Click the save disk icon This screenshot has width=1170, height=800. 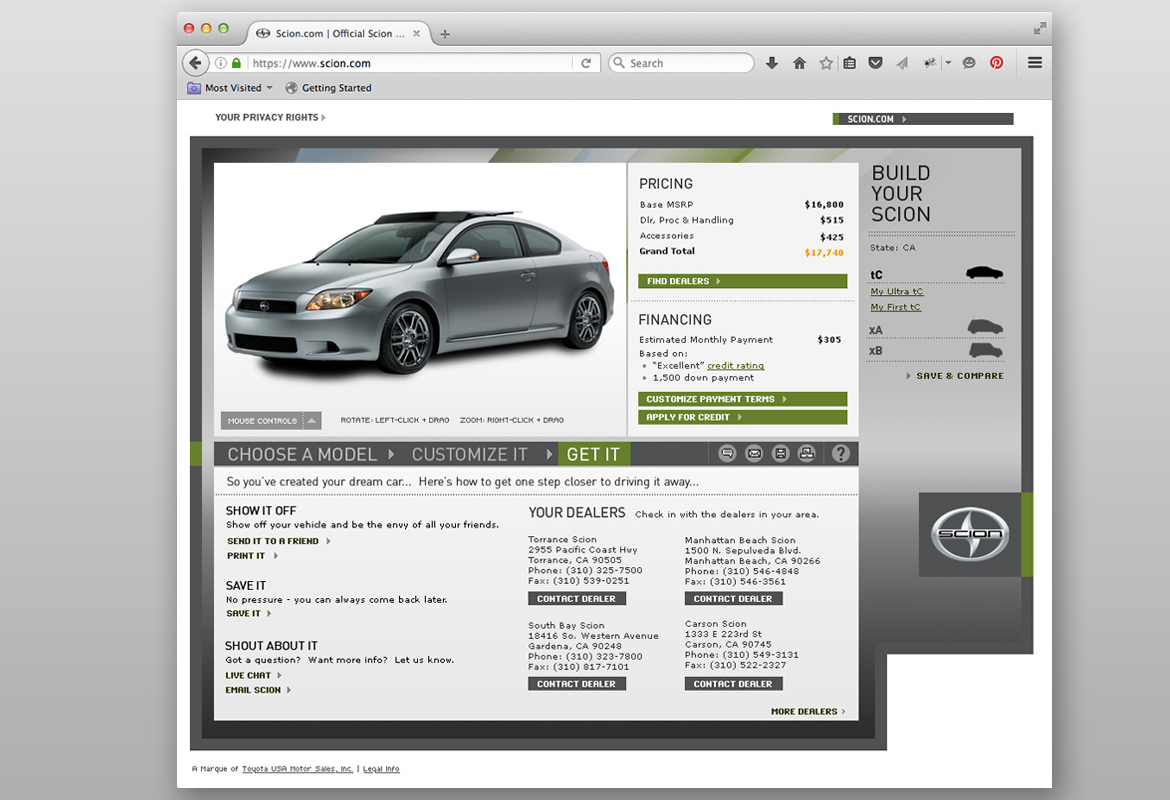780,453
